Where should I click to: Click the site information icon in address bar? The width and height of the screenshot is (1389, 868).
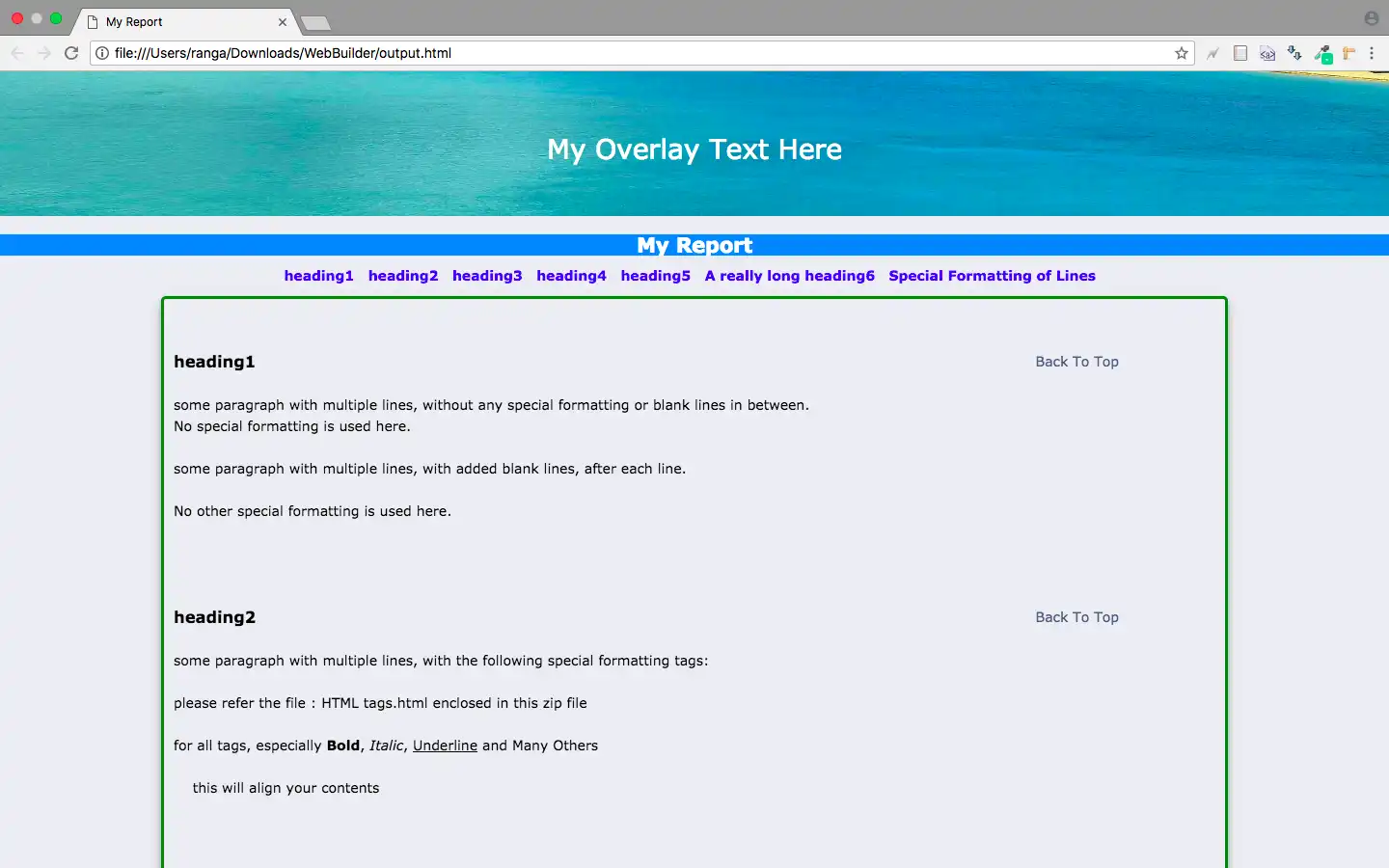click(x=102, y=53)
